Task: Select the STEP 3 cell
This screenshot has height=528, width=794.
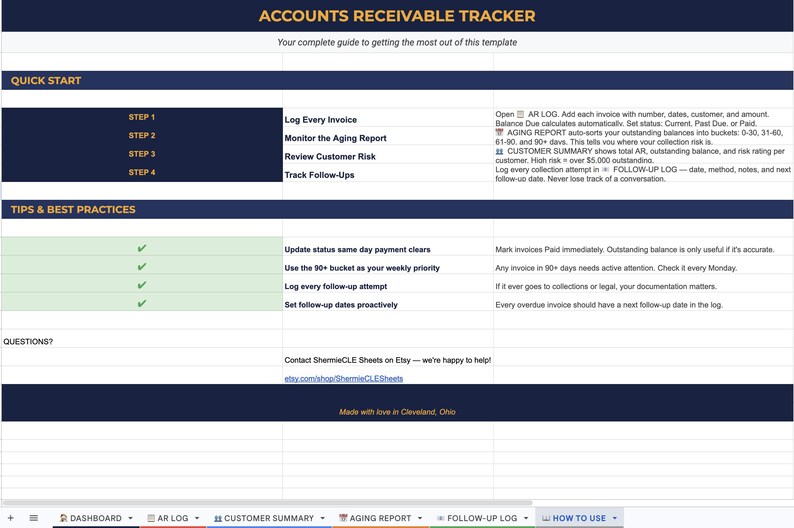Action: 142,154
